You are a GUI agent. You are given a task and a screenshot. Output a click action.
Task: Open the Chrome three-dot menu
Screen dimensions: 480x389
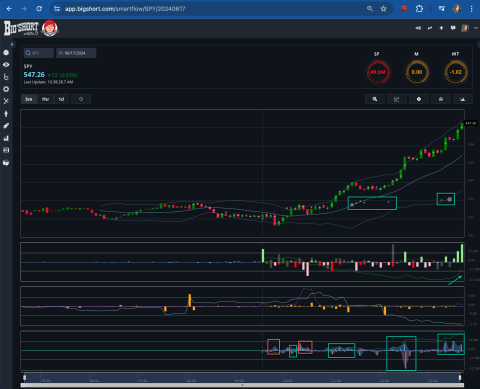pos(471,9)
